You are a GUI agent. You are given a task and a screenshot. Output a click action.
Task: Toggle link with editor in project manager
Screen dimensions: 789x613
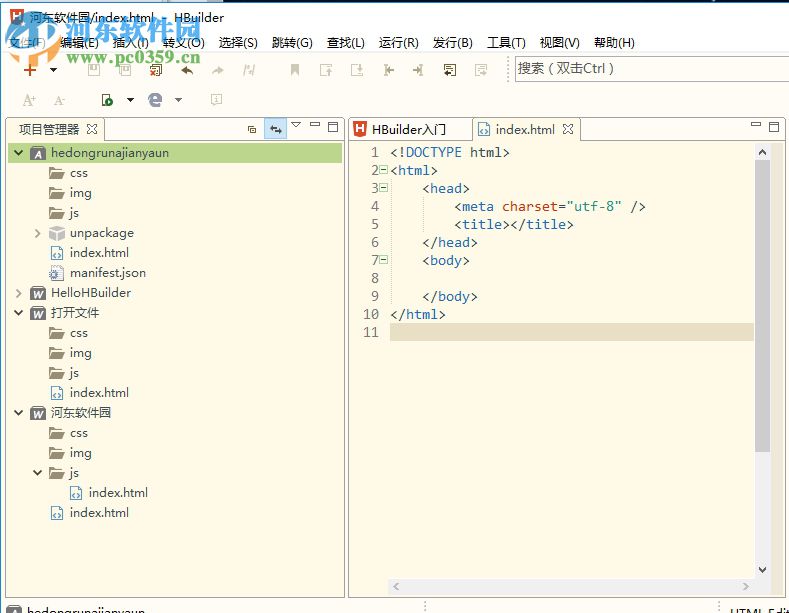275,129
